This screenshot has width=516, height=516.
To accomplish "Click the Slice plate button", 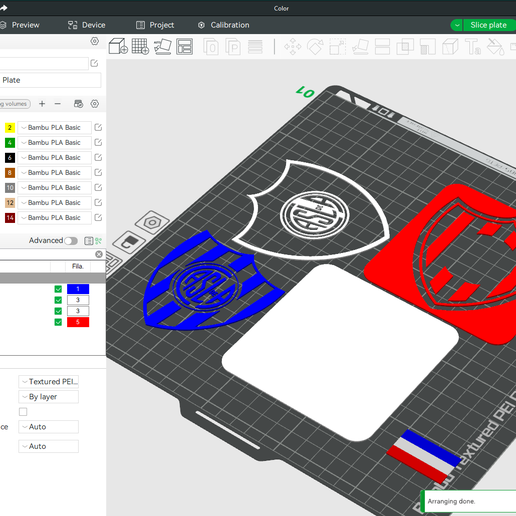I will (489, 25).
